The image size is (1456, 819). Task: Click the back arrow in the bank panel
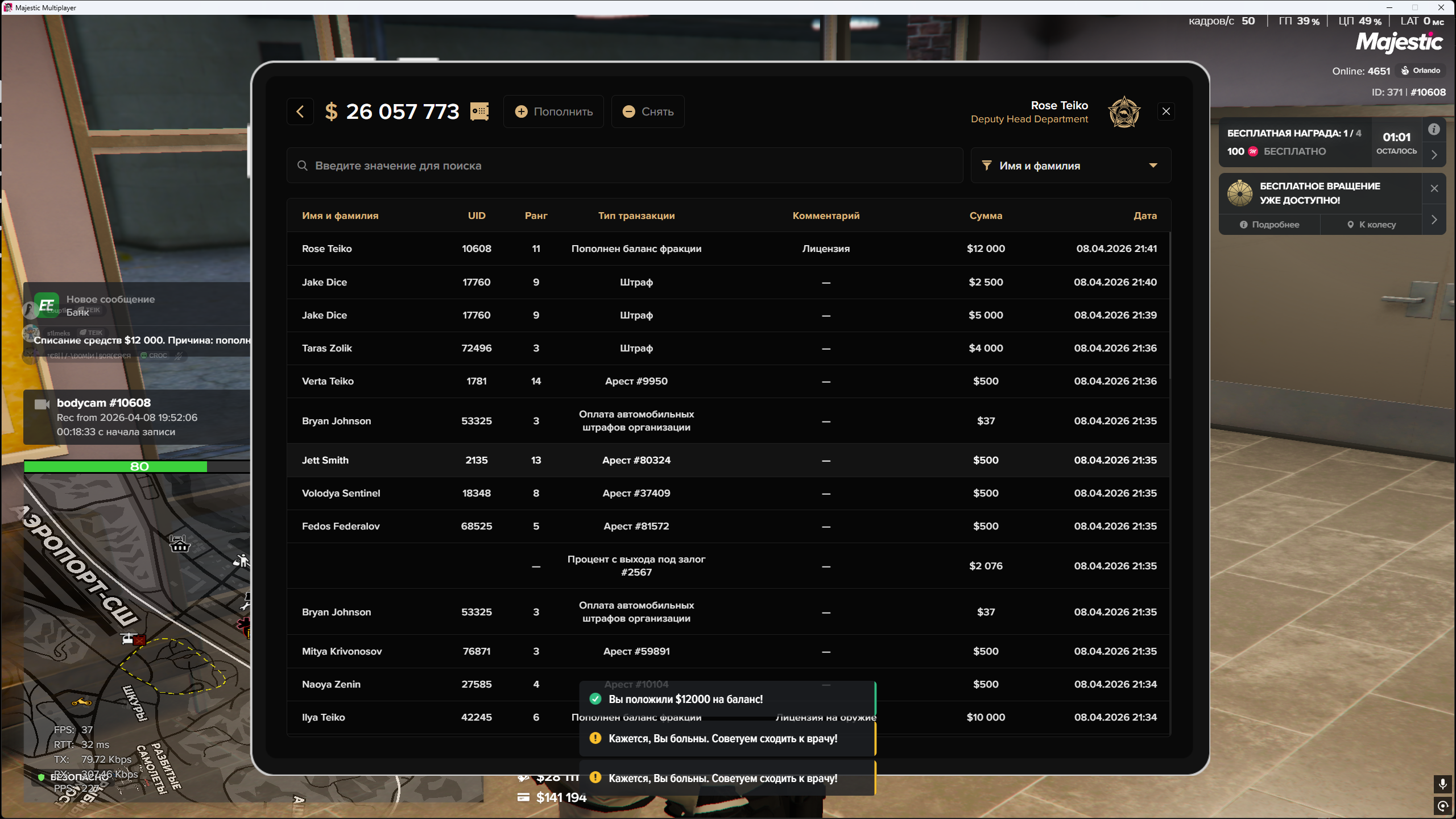pos(300,111)
